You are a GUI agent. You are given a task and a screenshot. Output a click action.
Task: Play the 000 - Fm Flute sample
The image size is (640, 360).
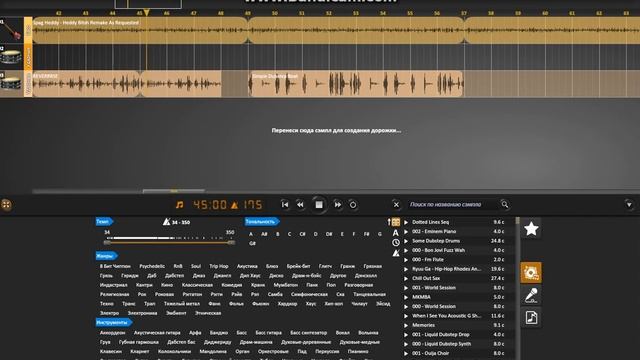pyautogui.click(x=406, y=260)
